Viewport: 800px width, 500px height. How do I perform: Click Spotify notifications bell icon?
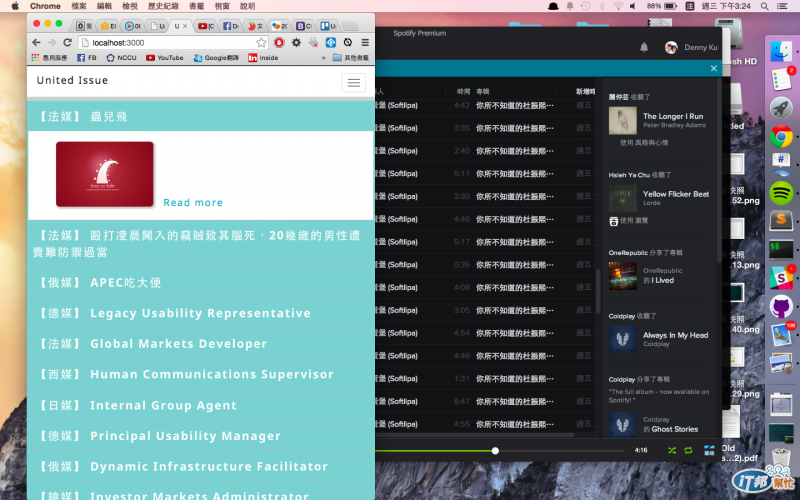(x=644, y=47)
